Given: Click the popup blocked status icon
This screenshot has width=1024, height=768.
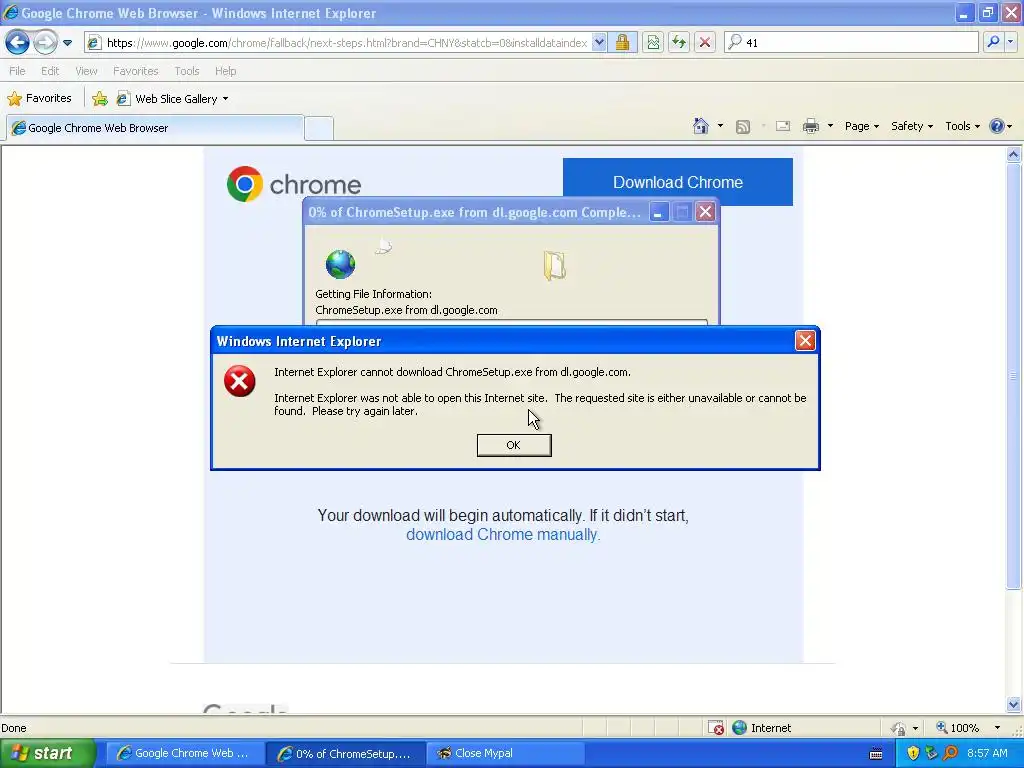Looking at the screenshot, I should pos(716,728).
